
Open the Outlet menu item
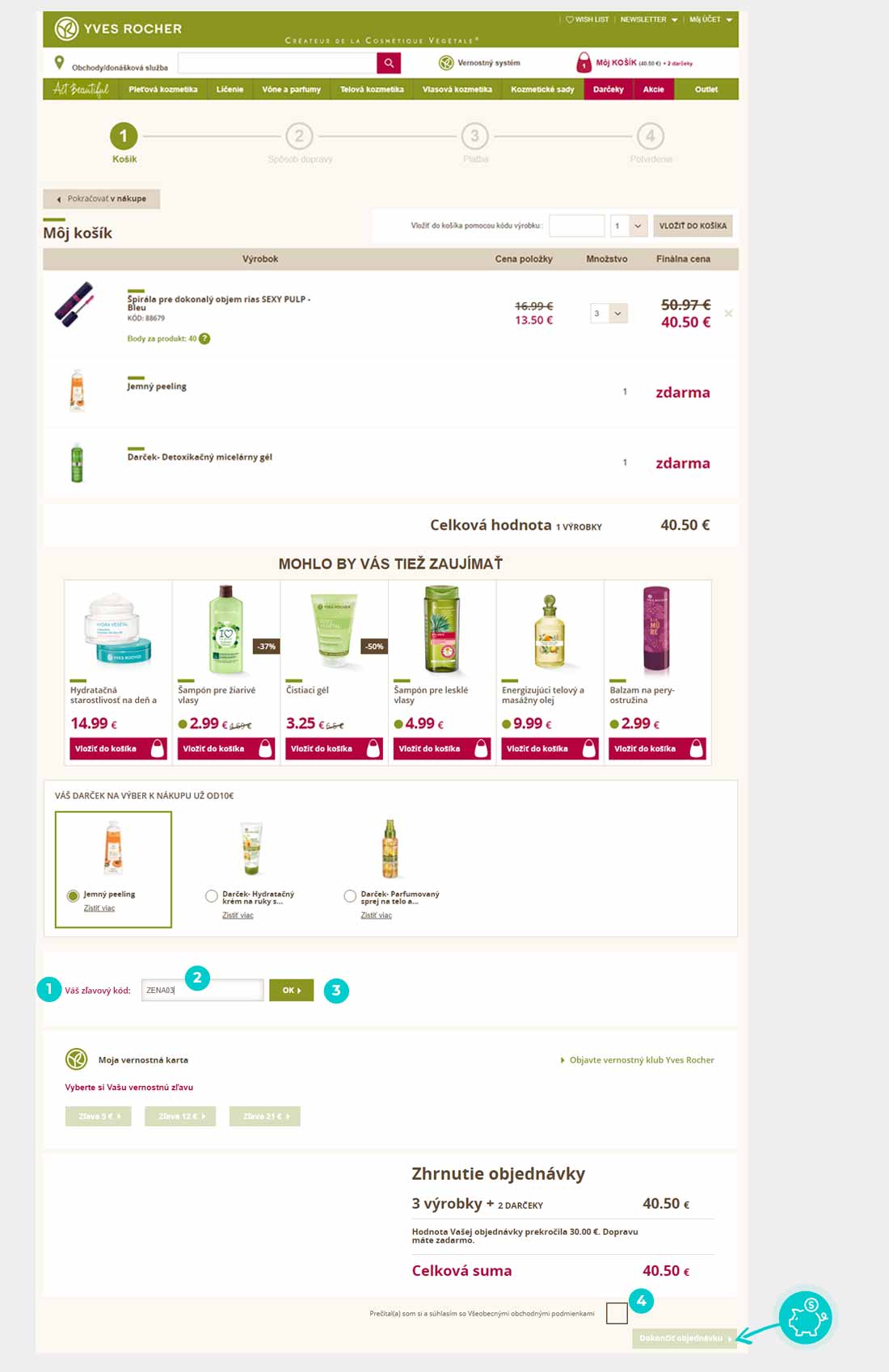[706, 89]
